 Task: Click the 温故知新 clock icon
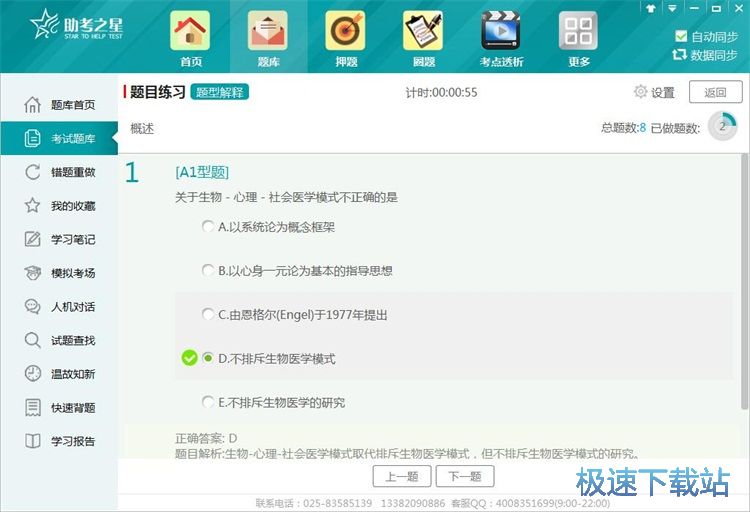point(33,374)
